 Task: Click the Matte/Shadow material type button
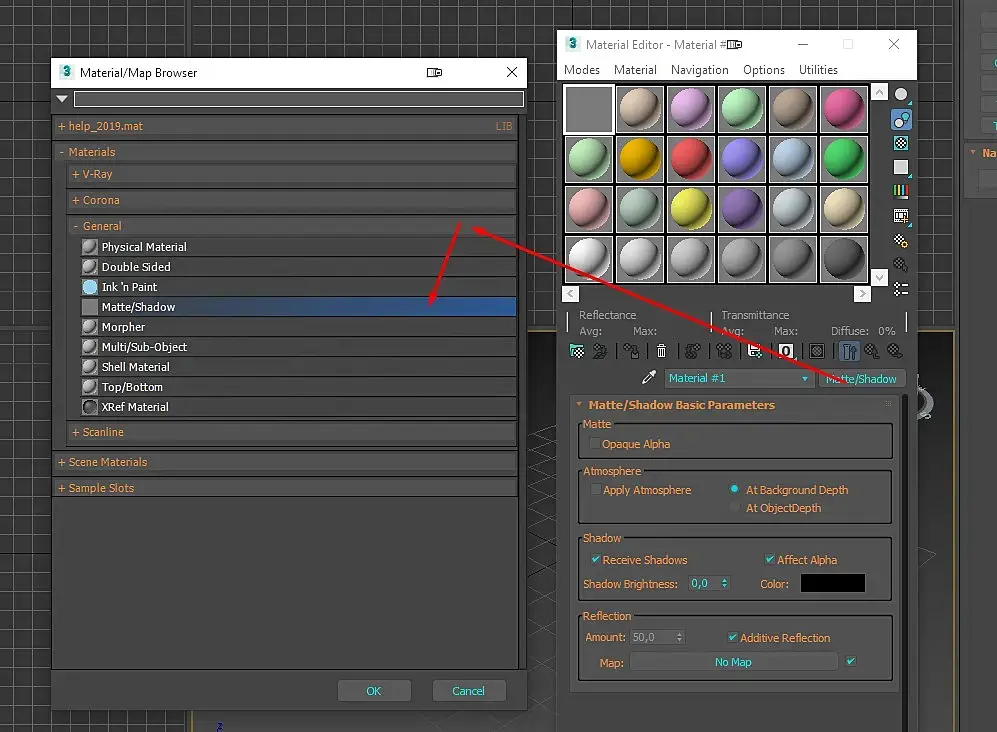click(862, 378)
